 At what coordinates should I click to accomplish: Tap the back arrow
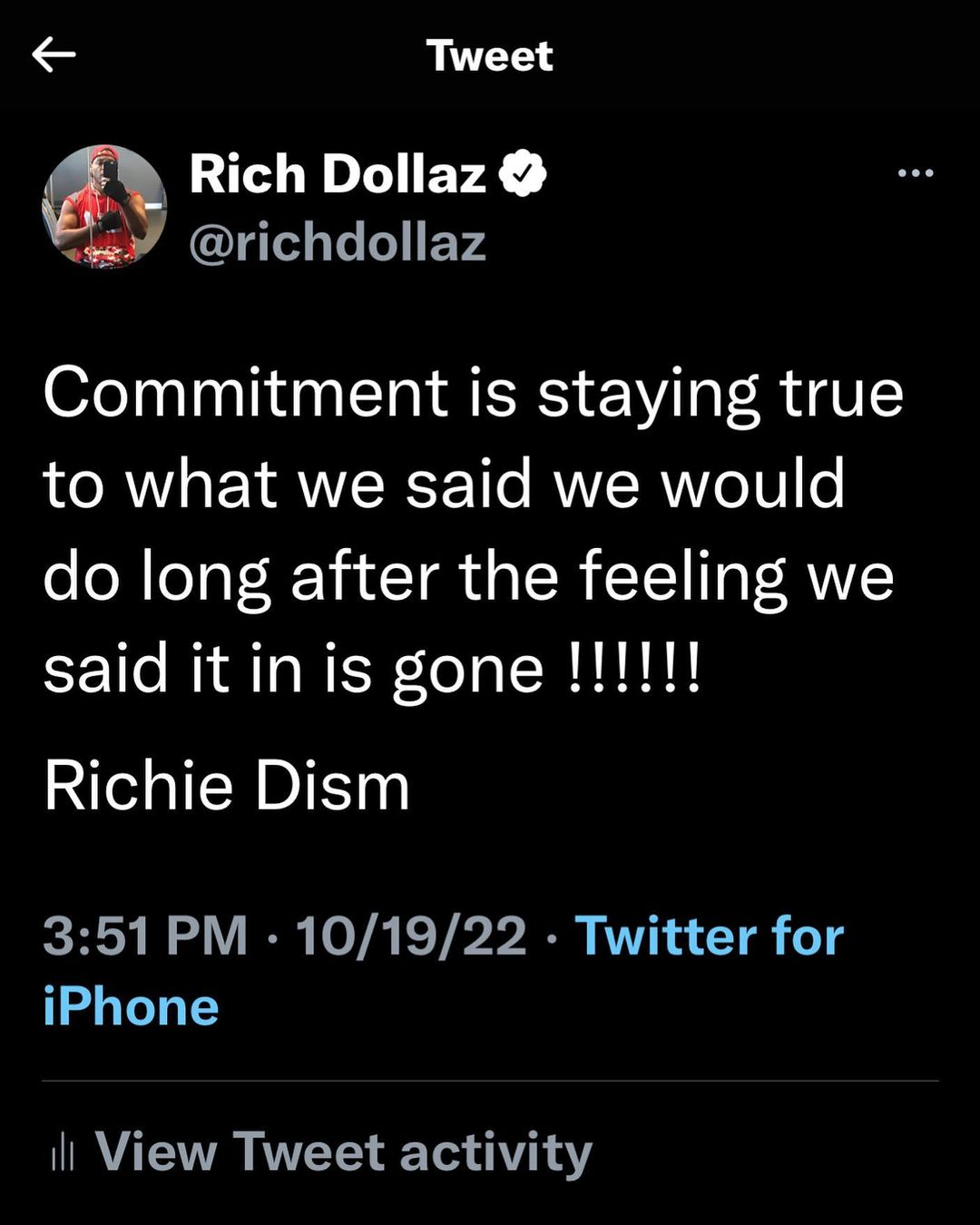pos(54,55)
